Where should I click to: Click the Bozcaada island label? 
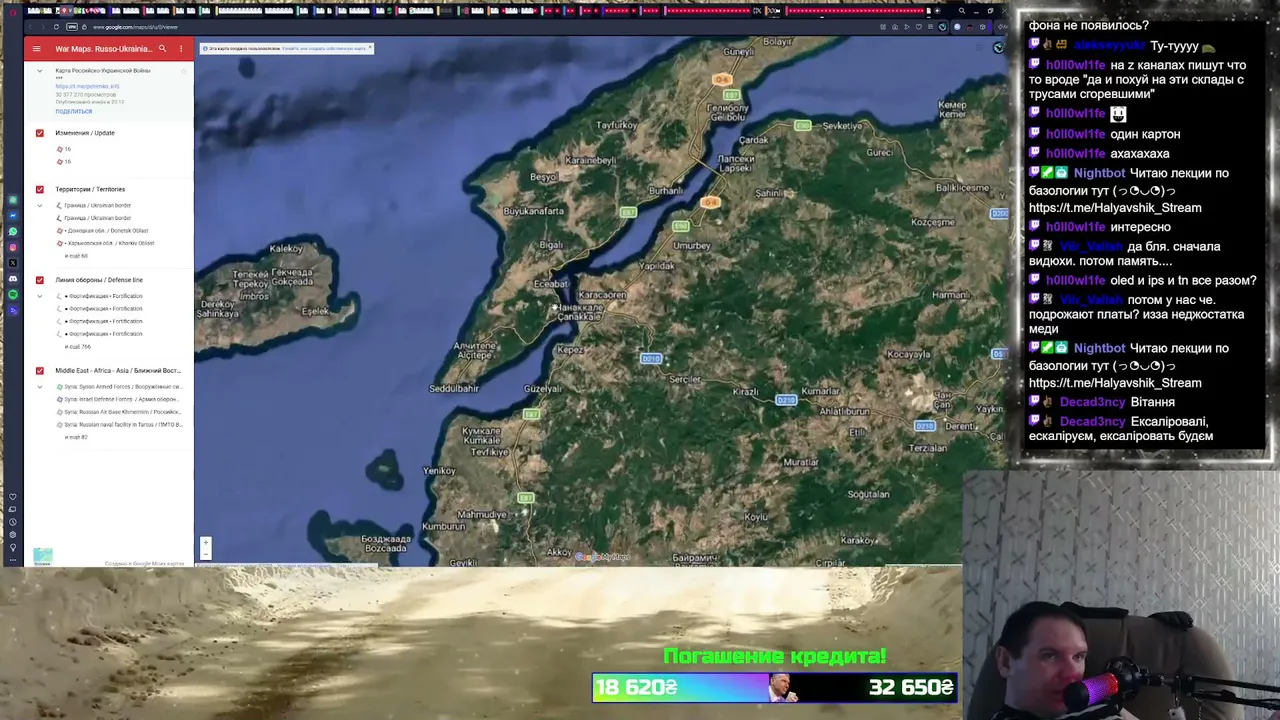click(x=386, y=543)
